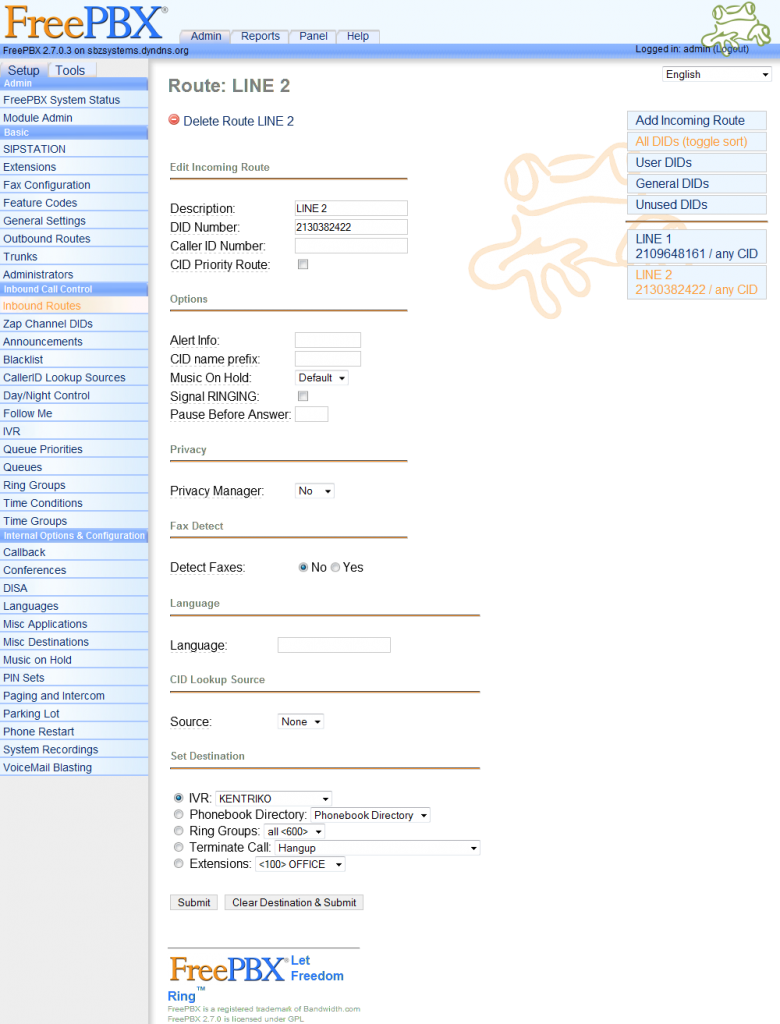Screen dimensions: 780x1024
Task: Switch to the Reports tab
Action: tap(260, 36)
